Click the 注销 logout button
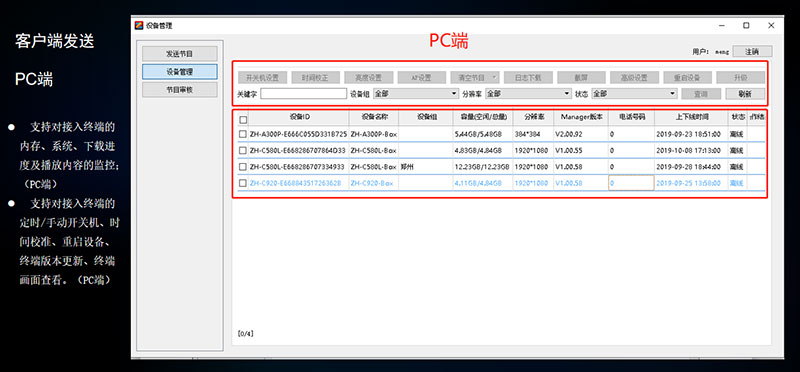The height and width of the screenshot is (372, 800). [x=752, y=52]
